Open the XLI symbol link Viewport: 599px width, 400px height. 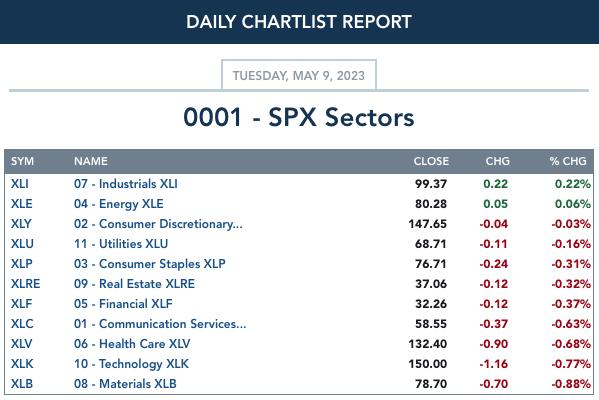(x=20, y=184)
